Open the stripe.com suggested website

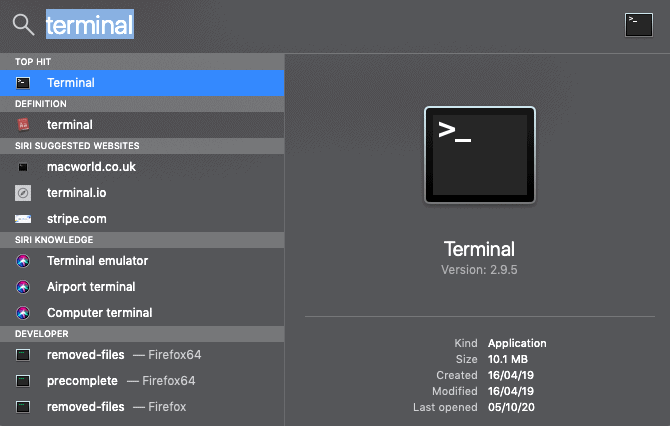pos(142,219)
